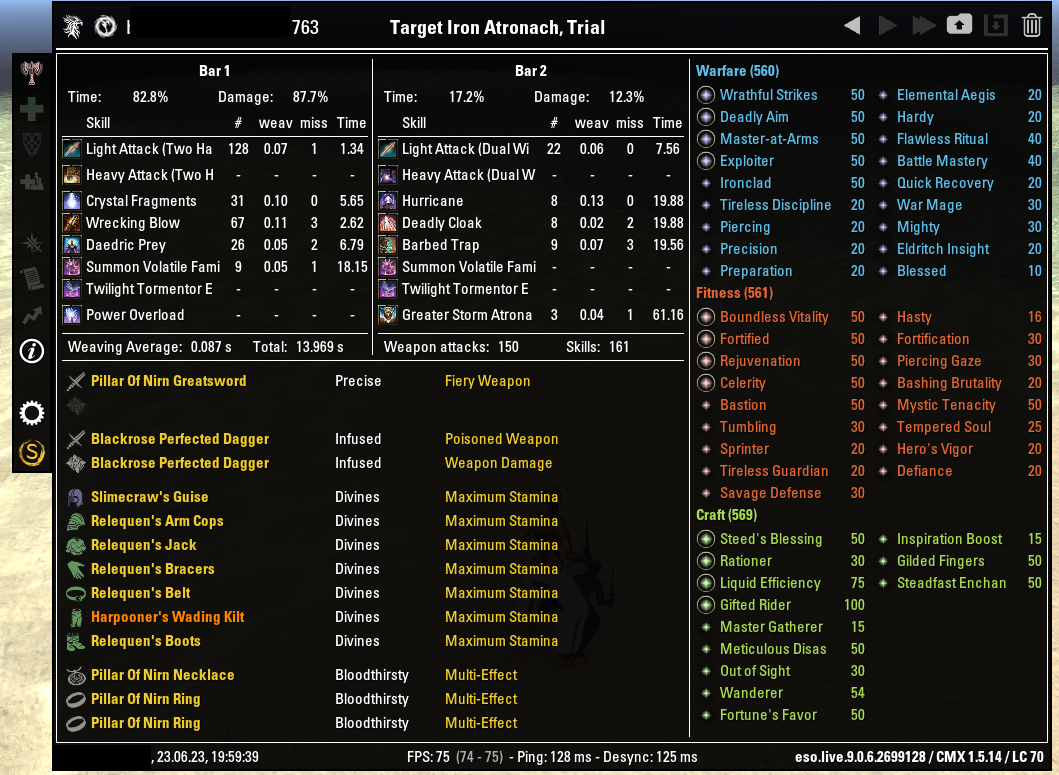Click Fortune's Favor champion skill

pos(769,715)
